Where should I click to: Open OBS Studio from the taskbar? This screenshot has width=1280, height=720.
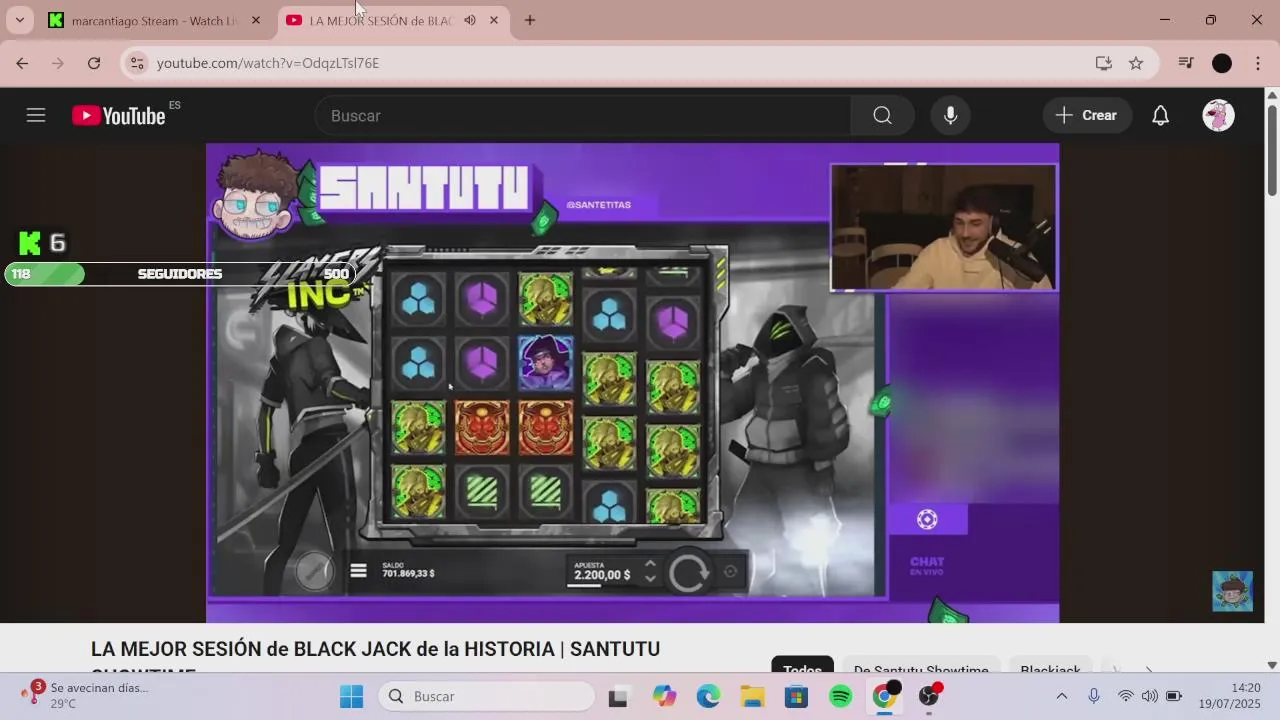pyautogui.click(x=929, y=696)
